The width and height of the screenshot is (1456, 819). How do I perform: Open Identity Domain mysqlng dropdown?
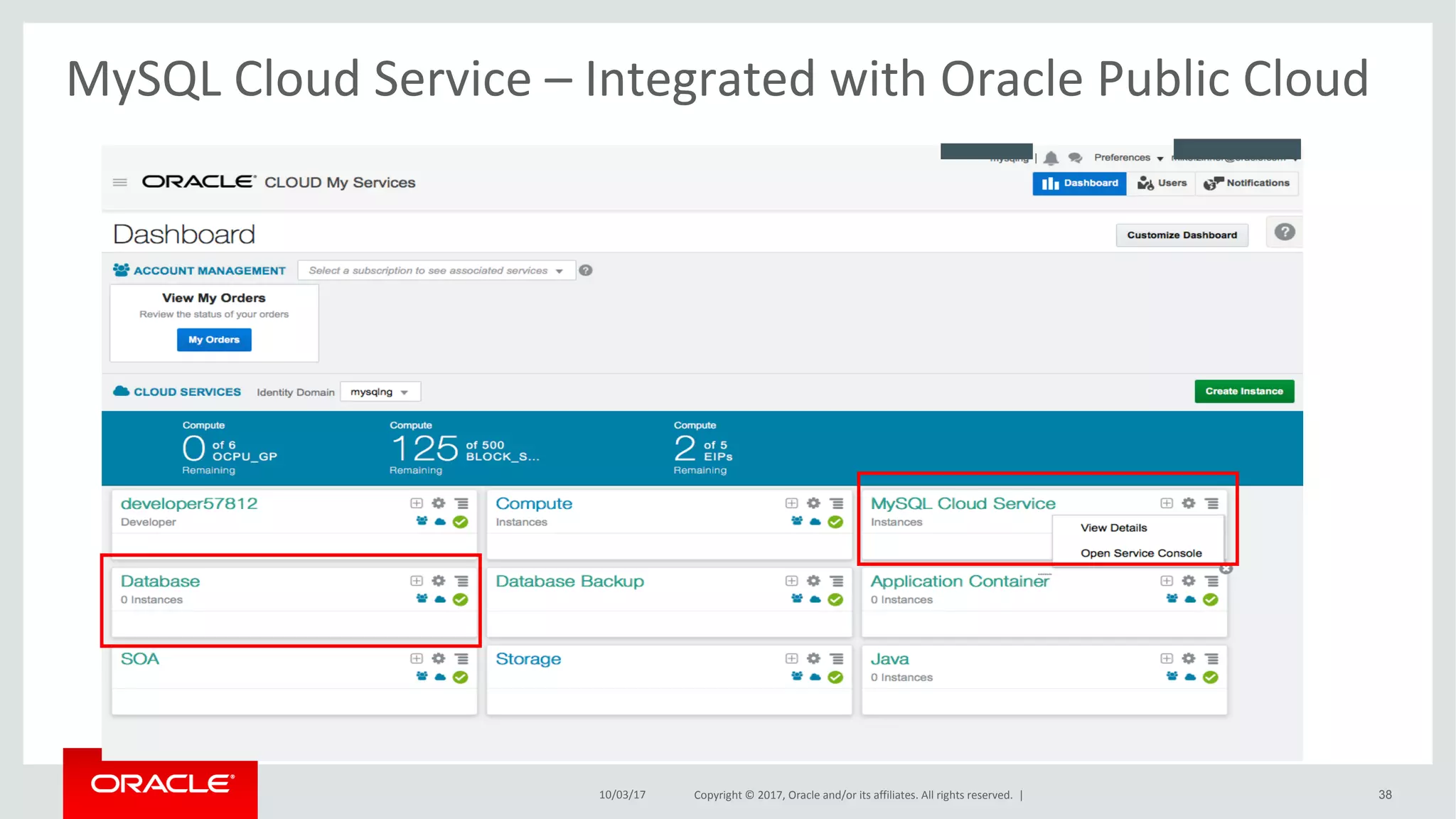(380, 392)
